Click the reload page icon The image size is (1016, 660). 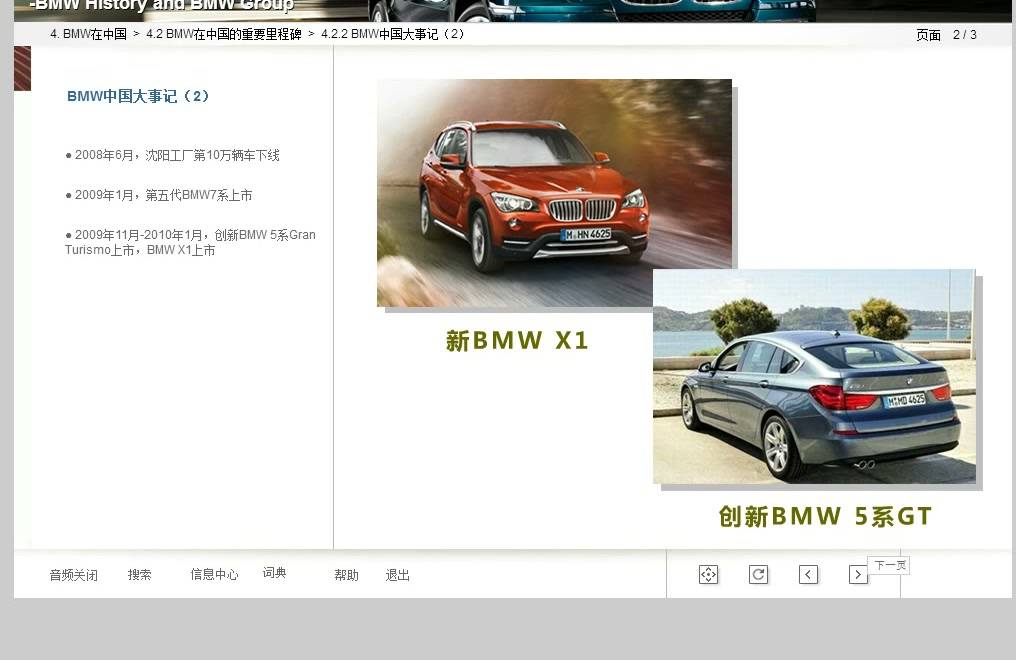pos(758,575)
